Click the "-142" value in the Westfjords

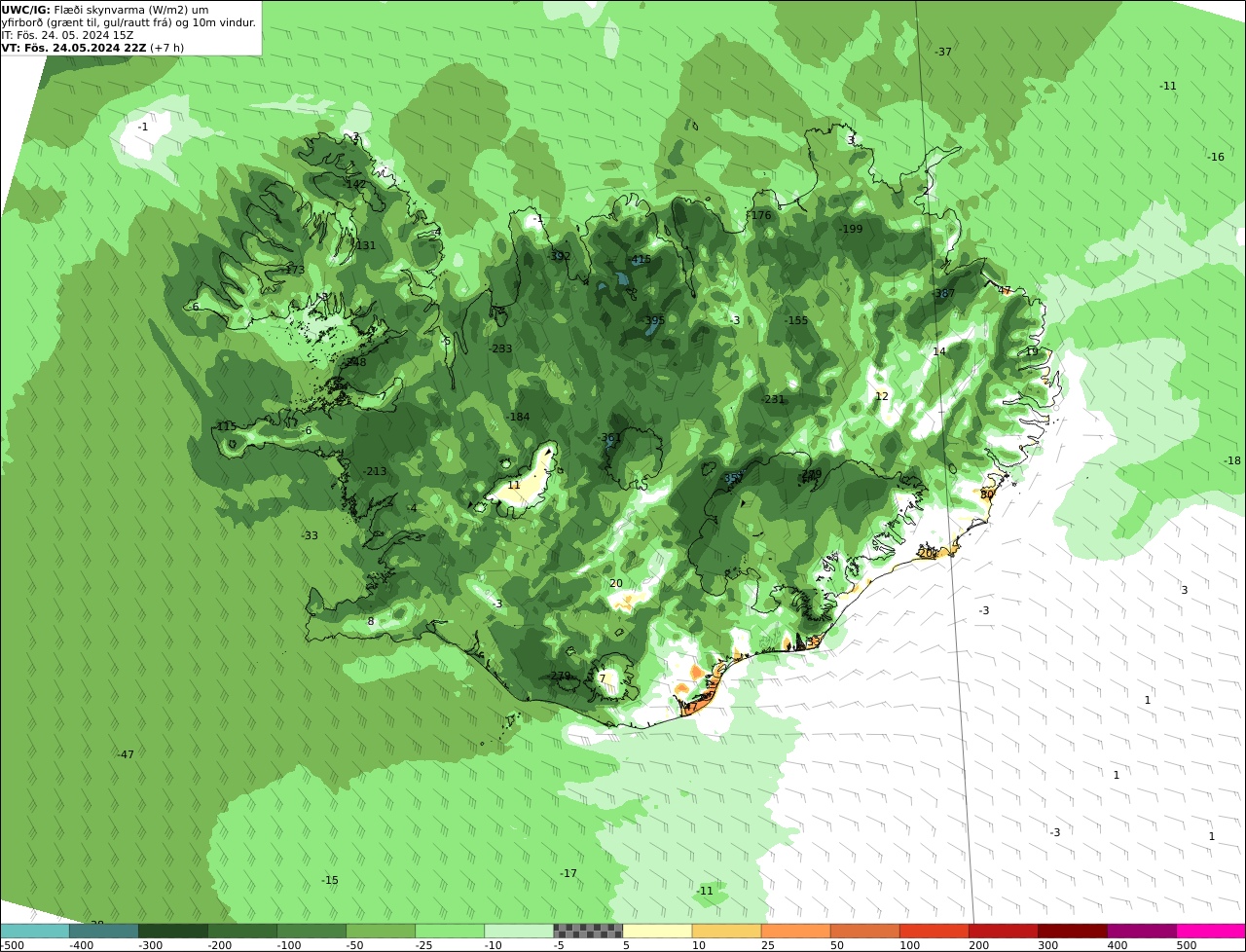point(354,184)
